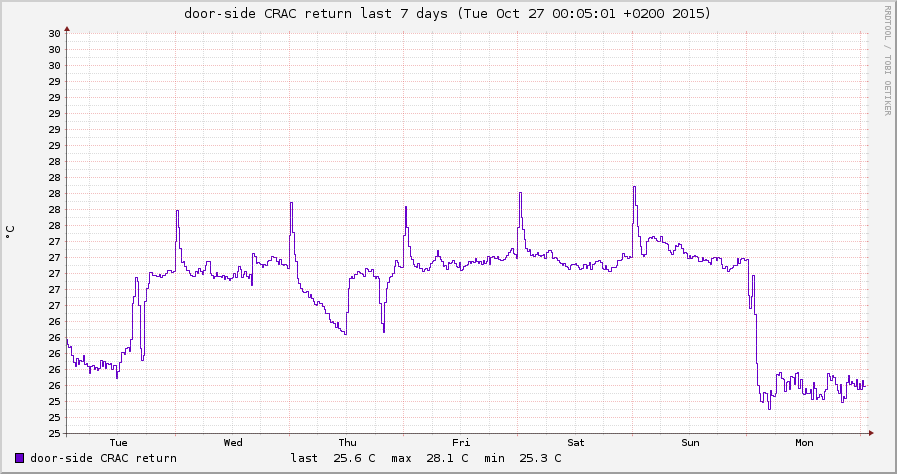This screenshot has height=474, width=897.
Task: Select the 'Tue' day label
Action: click(118, 442)
